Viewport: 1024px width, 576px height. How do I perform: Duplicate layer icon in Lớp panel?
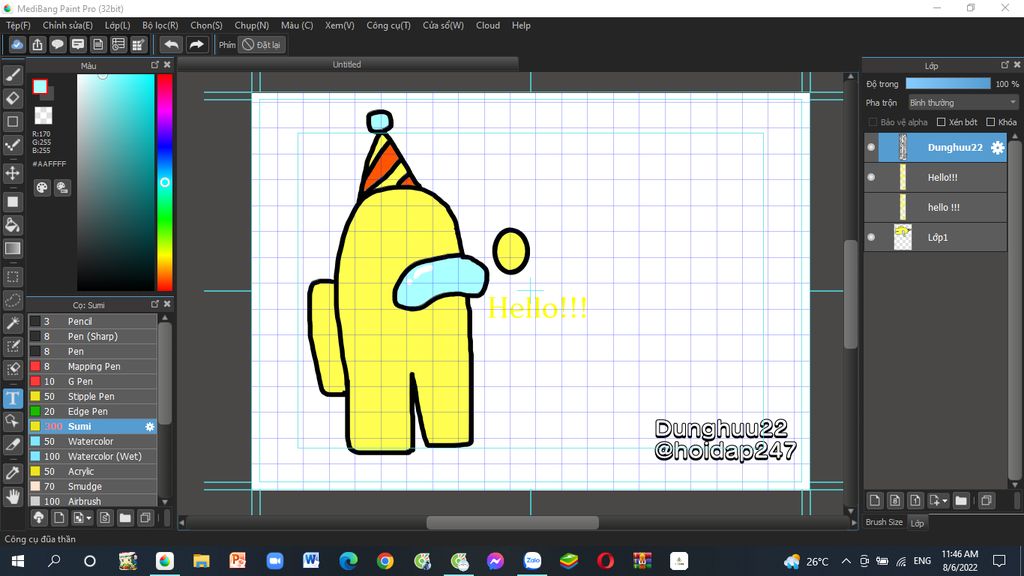click(986, 501)
